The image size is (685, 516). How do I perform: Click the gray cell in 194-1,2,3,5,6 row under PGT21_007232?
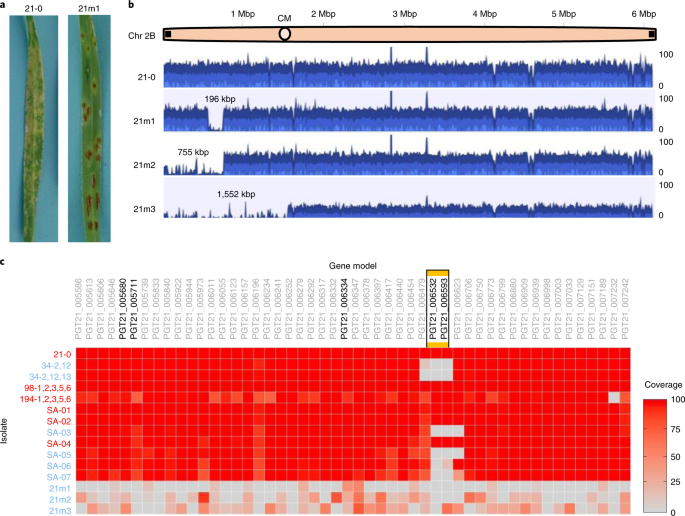click(614, 398)
